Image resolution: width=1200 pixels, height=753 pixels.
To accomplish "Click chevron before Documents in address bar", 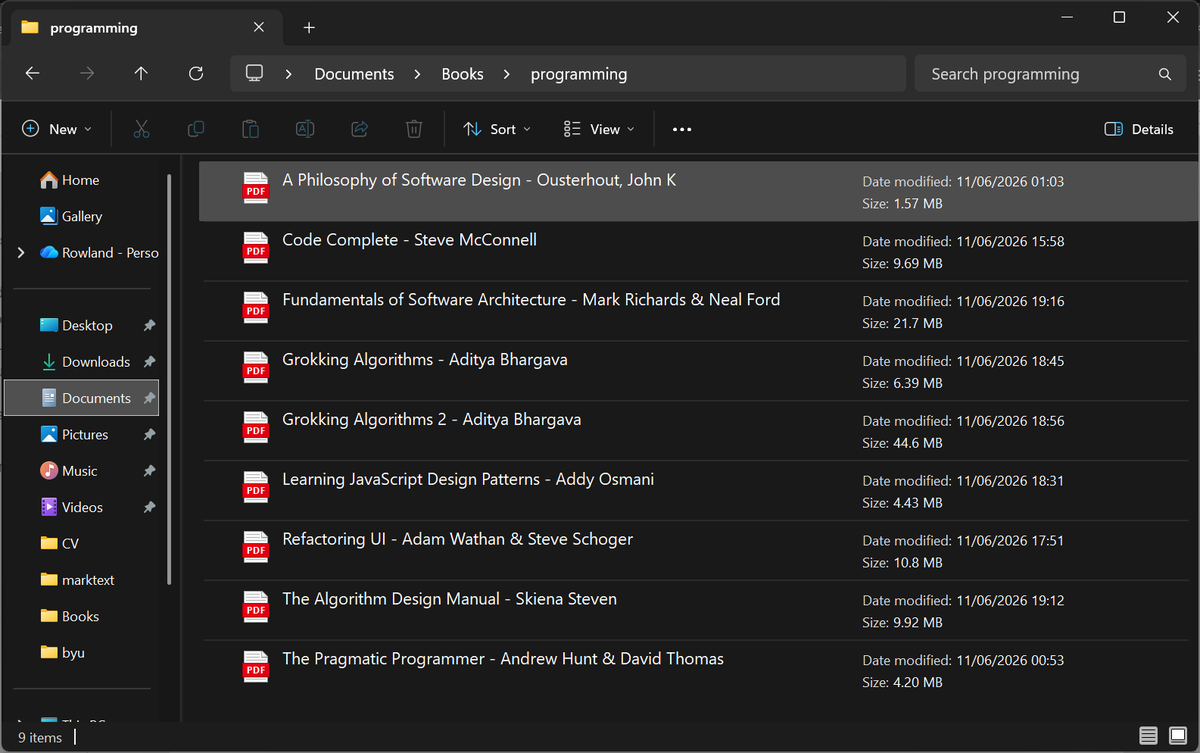I will 289,74.
